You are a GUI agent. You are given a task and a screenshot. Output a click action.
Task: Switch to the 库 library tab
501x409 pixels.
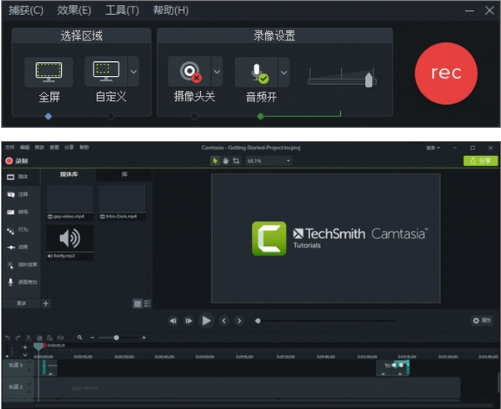point(124,175)
